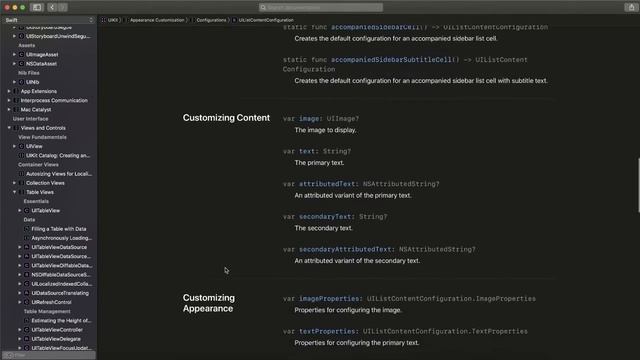Click the UITableViewDataSource protocol icon
Image resolution: width=640 pixels, height=360 pixels.
click(27, 247)
